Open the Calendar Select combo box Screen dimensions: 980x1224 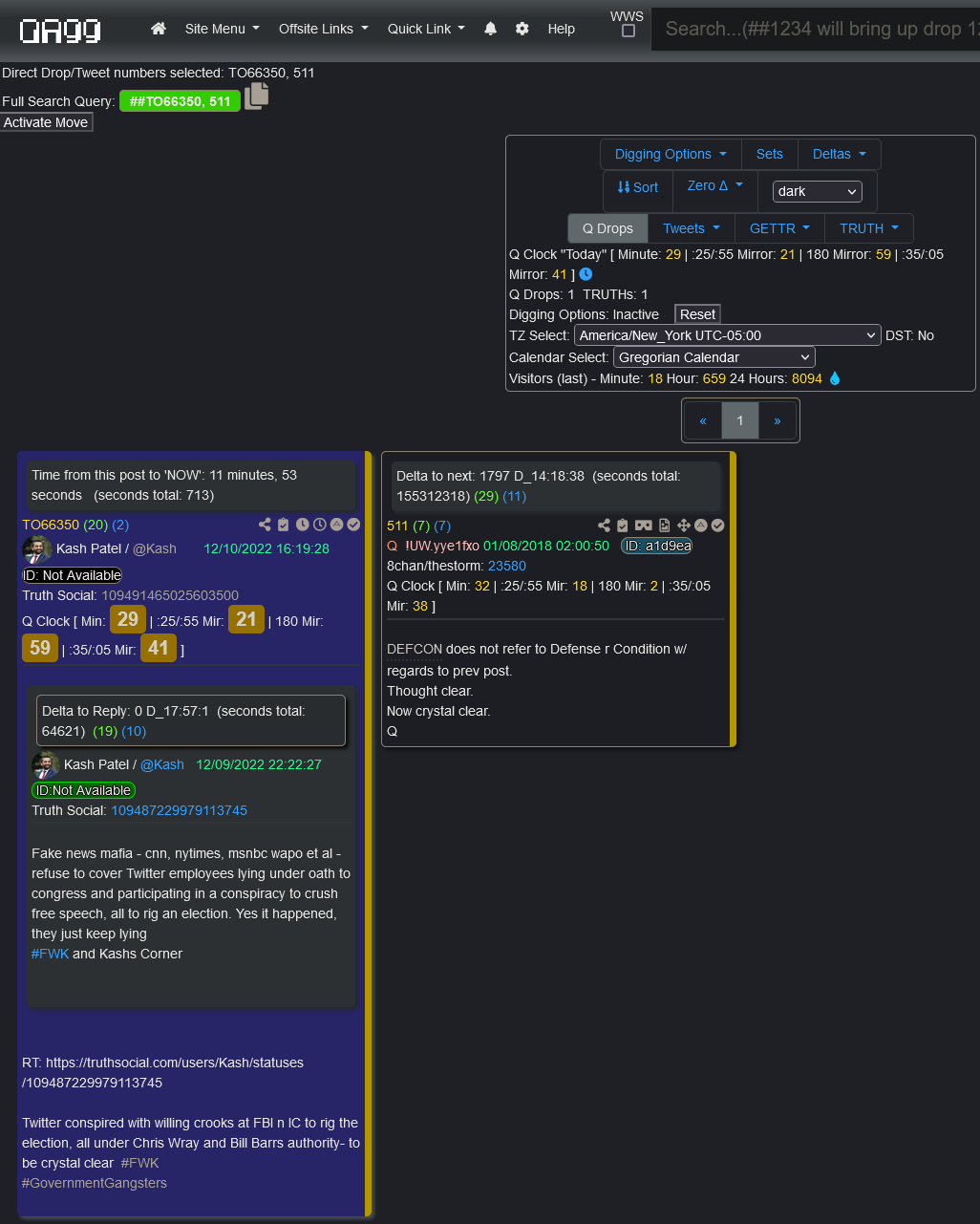coord(714,357)
